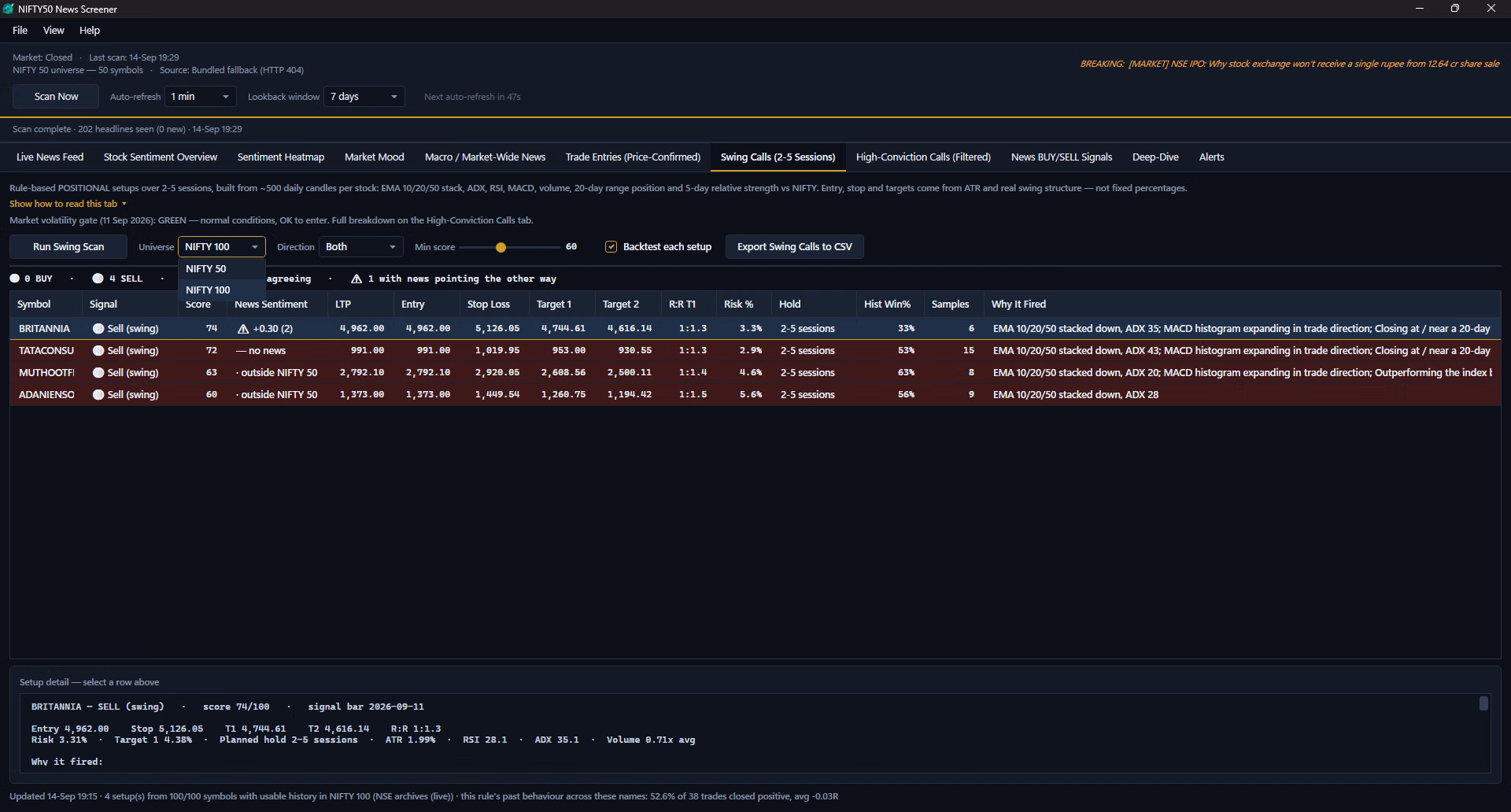The height and width of the screenshot is (812, 1511).
Task: Click the Min score slider handle
Action: pos(501,248)
